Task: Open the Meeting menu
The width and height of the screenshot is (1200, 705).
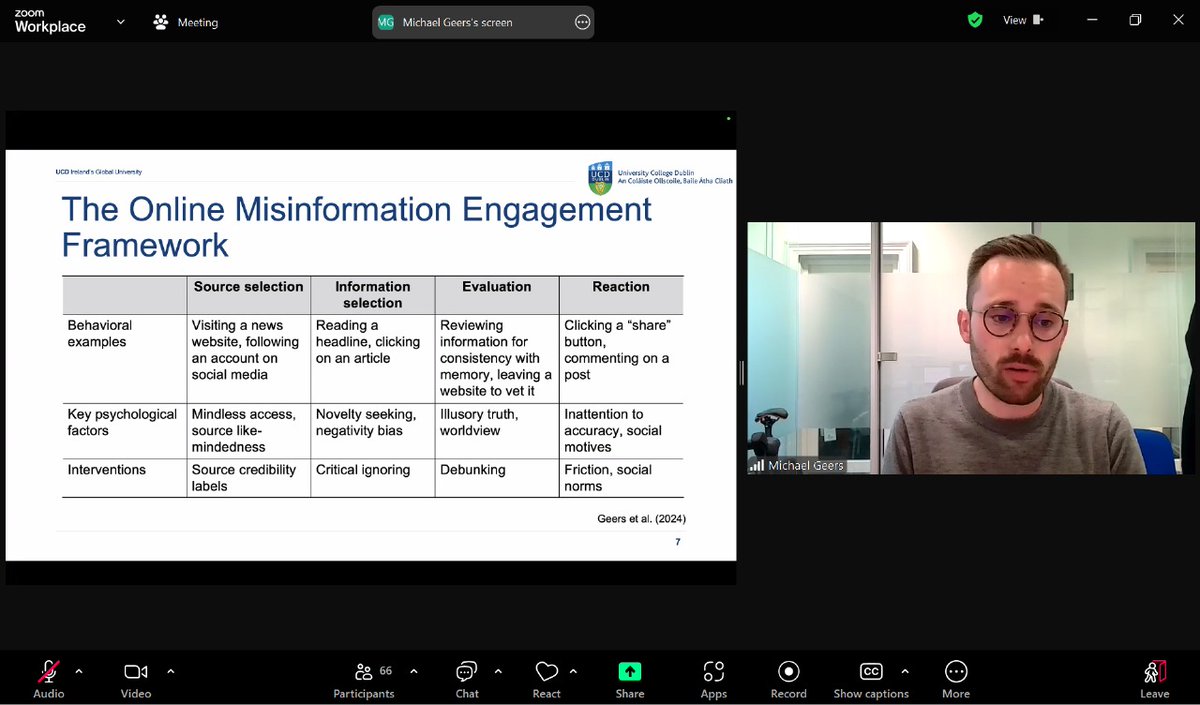Action: click(x=184, y=21)
